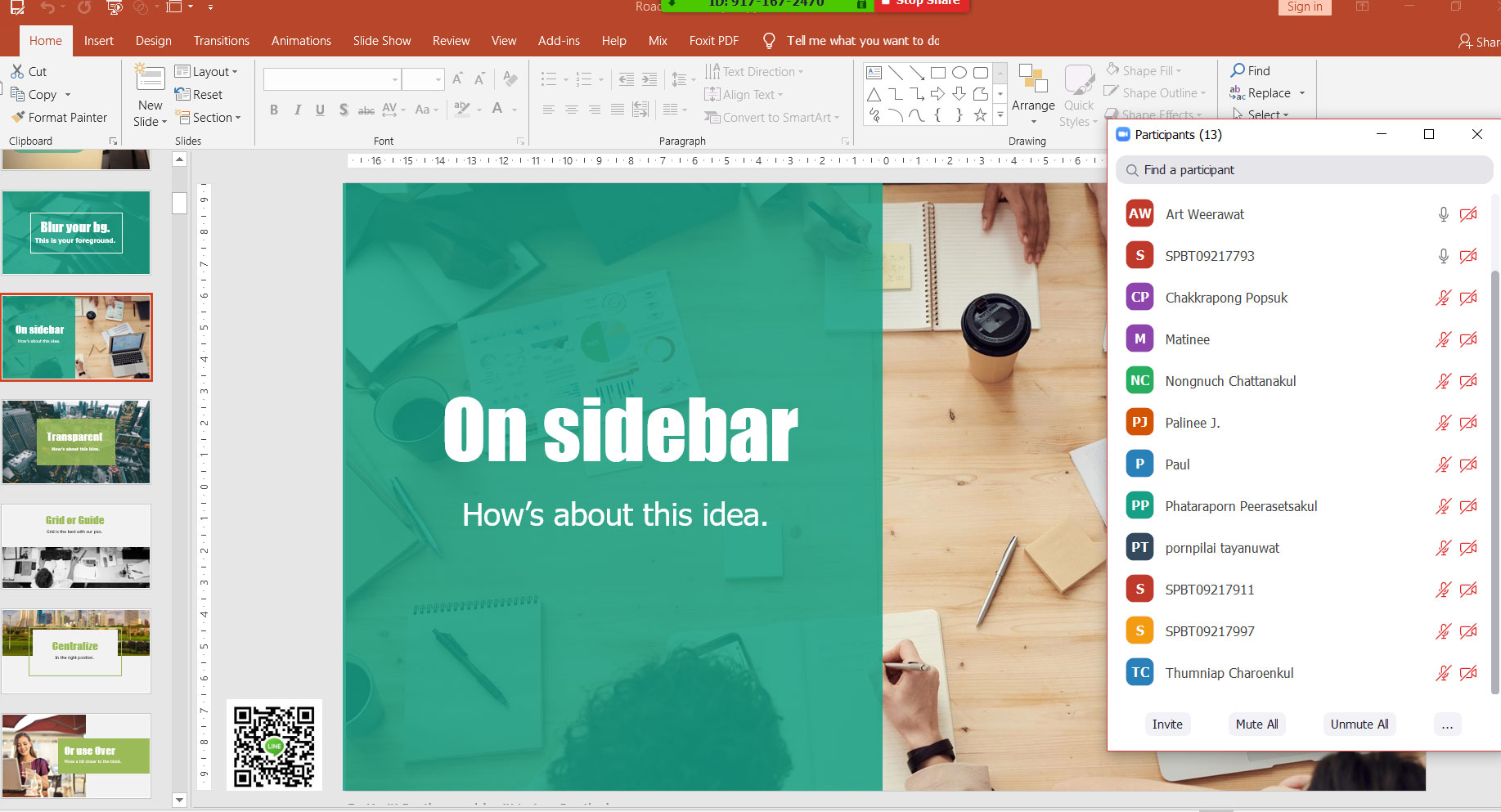Click the Tell me lightbulb icon
This screenshot has width=1501, height=812.
[x=769, y=41]
